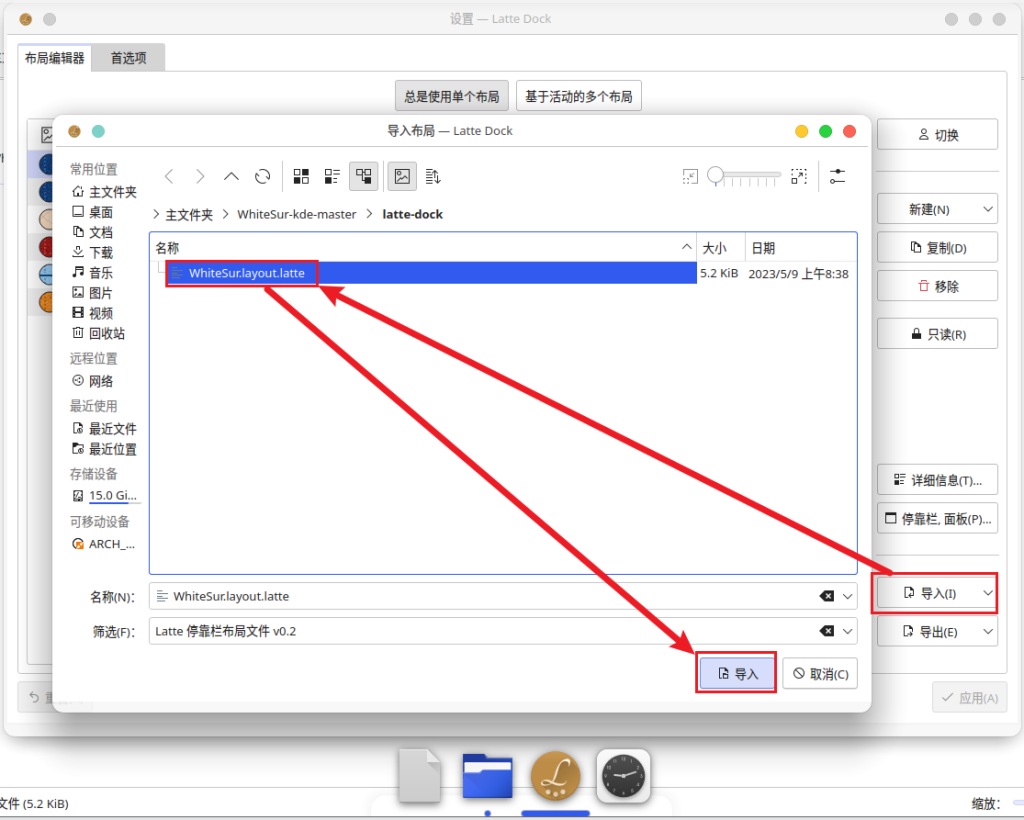The image size is (1024, 820).
Task: Open 音乐 in the places sidebar
Action: [93, 273]
